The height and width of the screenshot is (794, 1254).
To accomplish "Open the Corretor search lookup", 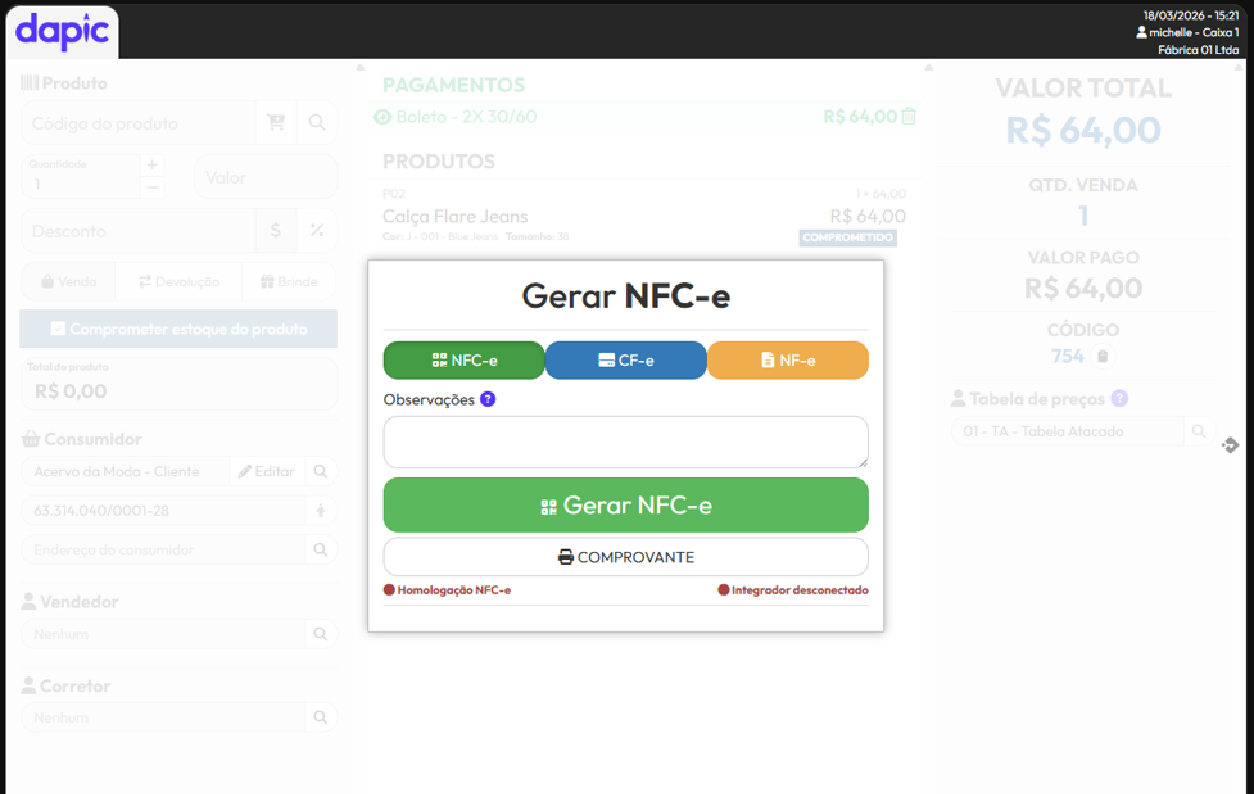I will pyautogui.click(x=320, y=717).
